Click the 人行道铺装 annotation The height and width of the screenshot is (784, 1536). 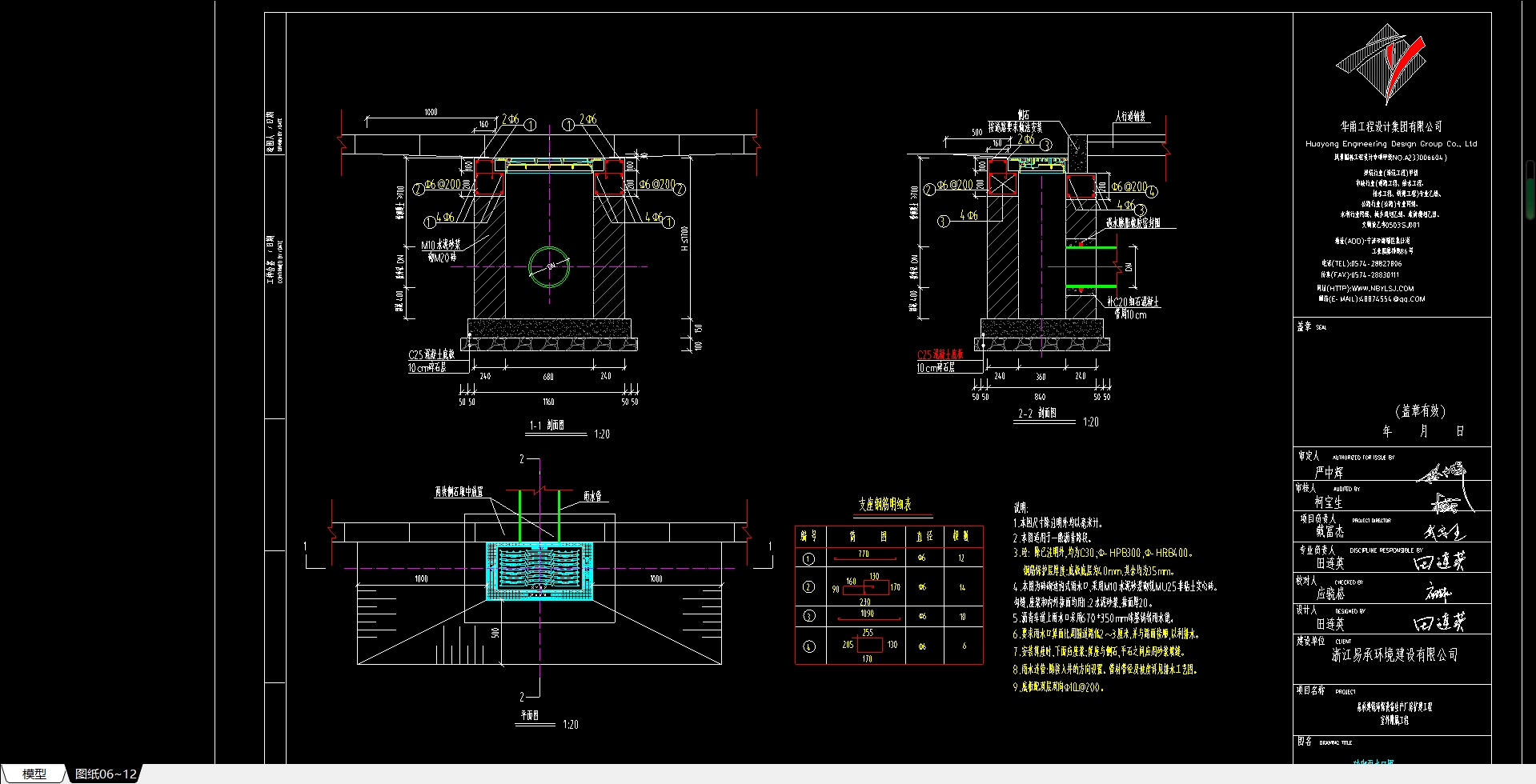coord(1130,117)
